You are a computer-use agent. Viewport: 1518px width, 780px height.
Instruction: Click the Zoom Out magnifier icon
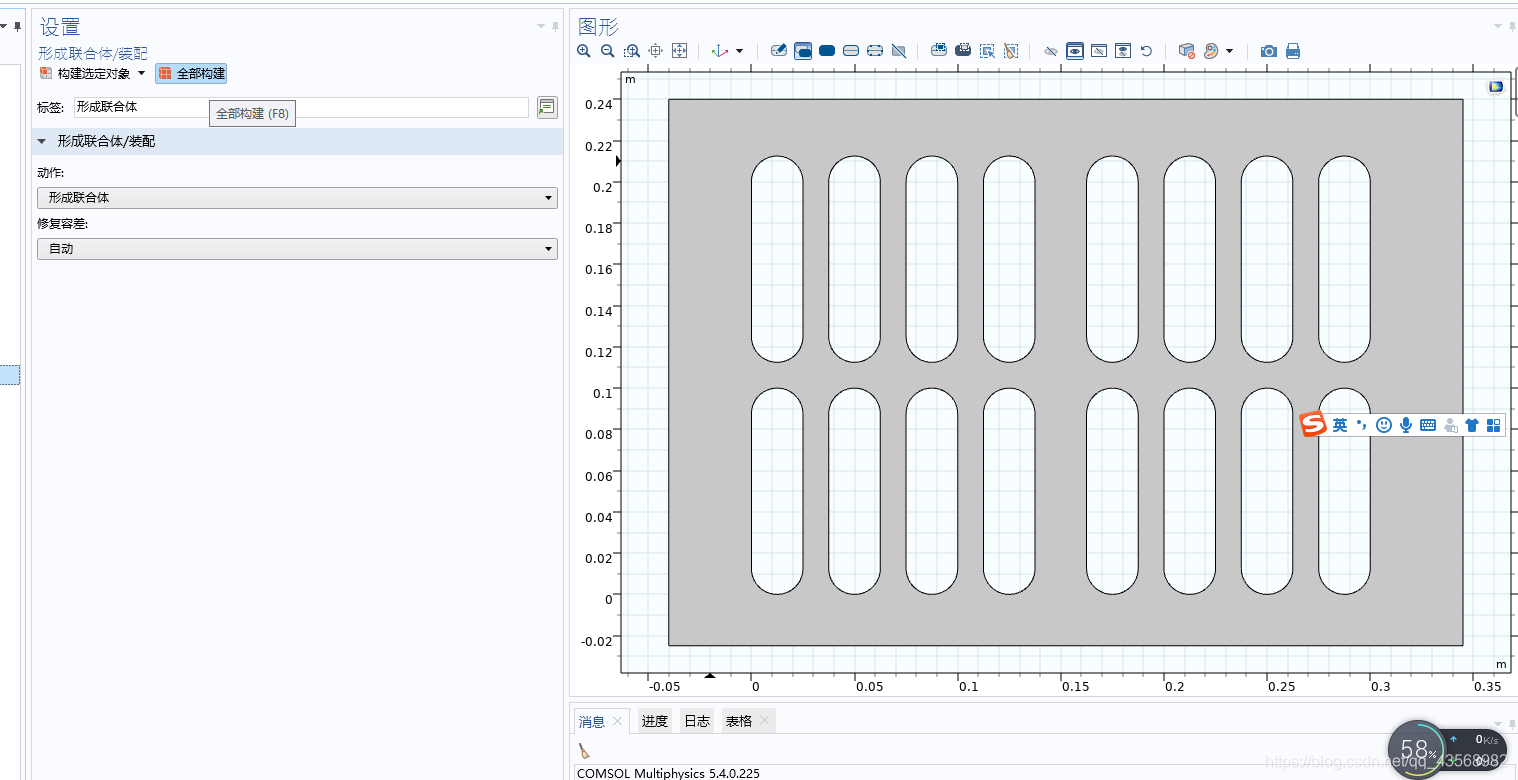[x=607, y=51]
